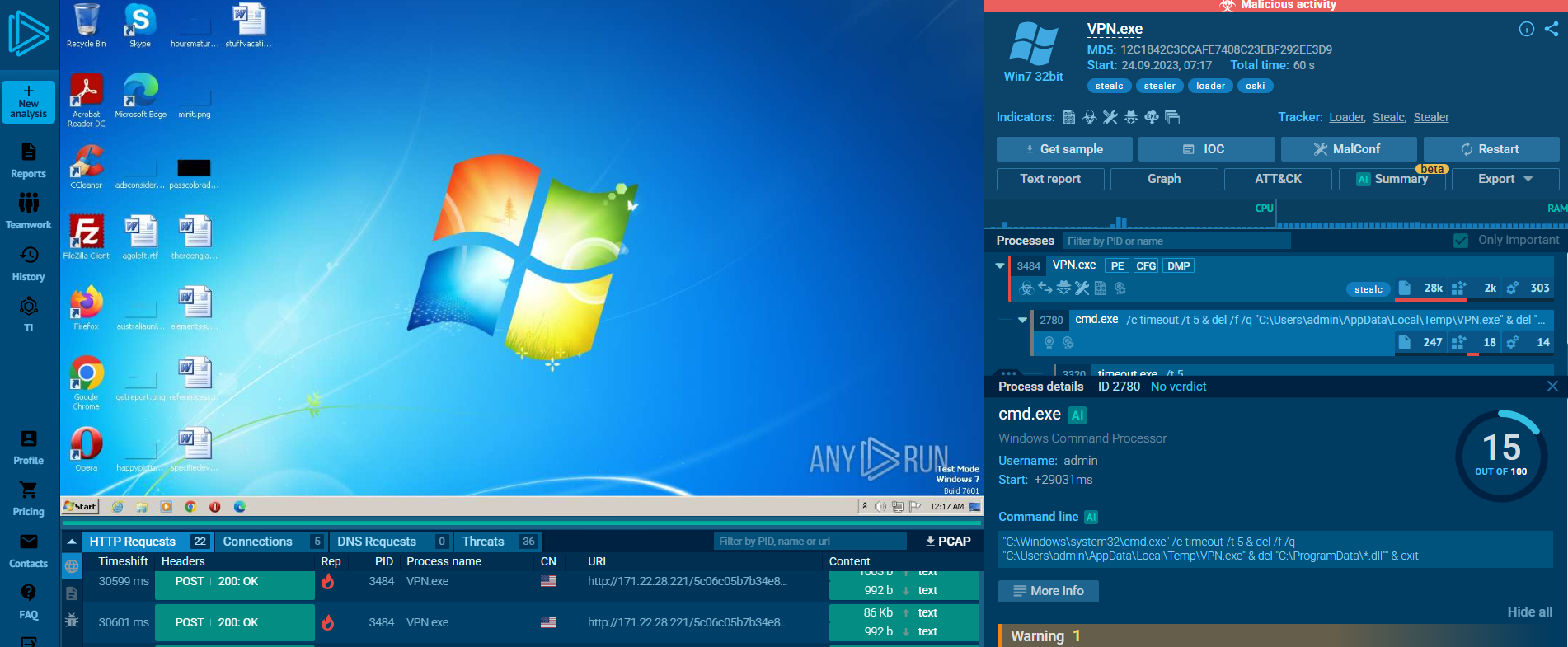Screen dimensions: 1568x647
Task: Collapse the cmd.exe process node
Action: pos(1023,320)
